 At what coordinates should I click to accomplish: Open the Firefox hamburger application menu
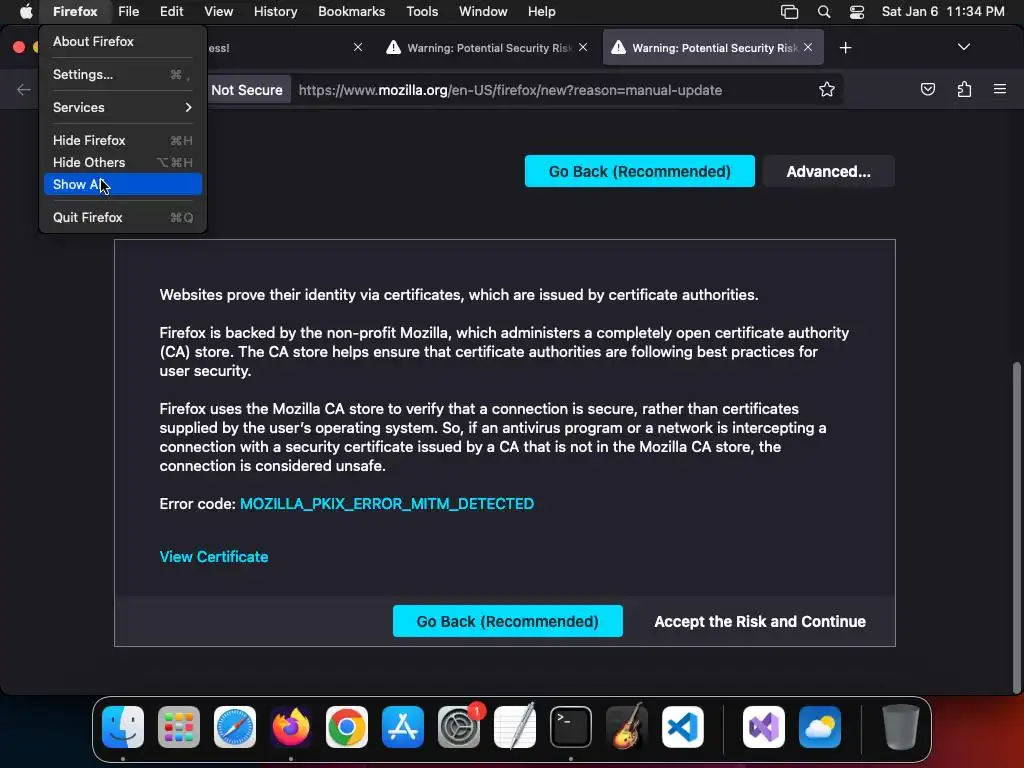999,89
